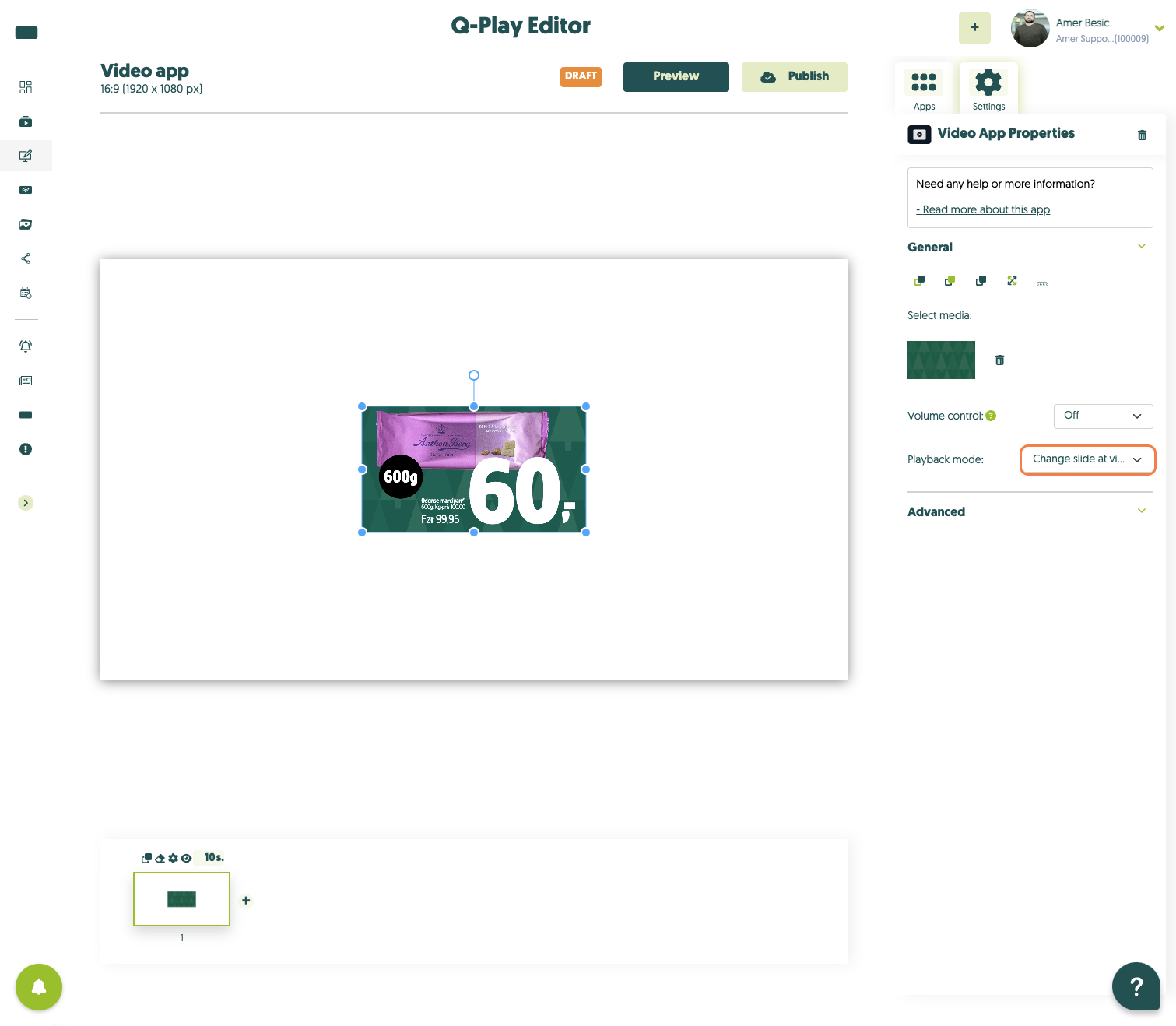Click the 'Video app' title text
Screen dimensions: 1176x1026
click(x=145, y=71)
